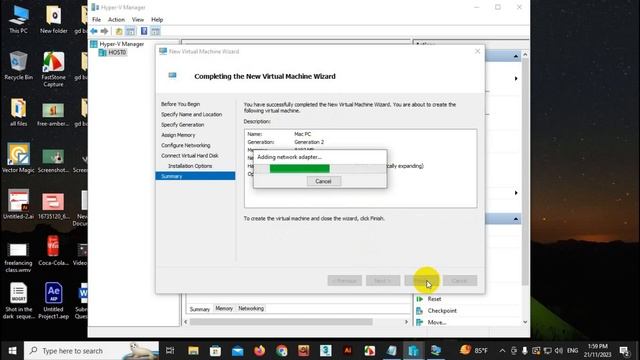Image resolution: width=640 pixels, height=360 pixels.
Task: Click the Reset action icon
Action: pyautogui.click(x=420, y=299)
